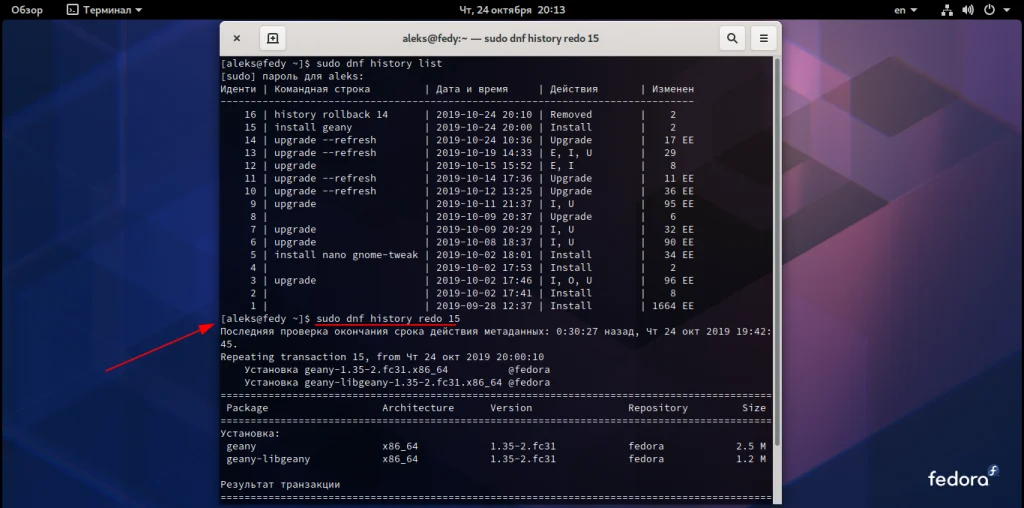The height and width of the screenshot is (508, 1024).
Task: Open the en keyboard layout dropdown
Action: click(x=906, y=10)
